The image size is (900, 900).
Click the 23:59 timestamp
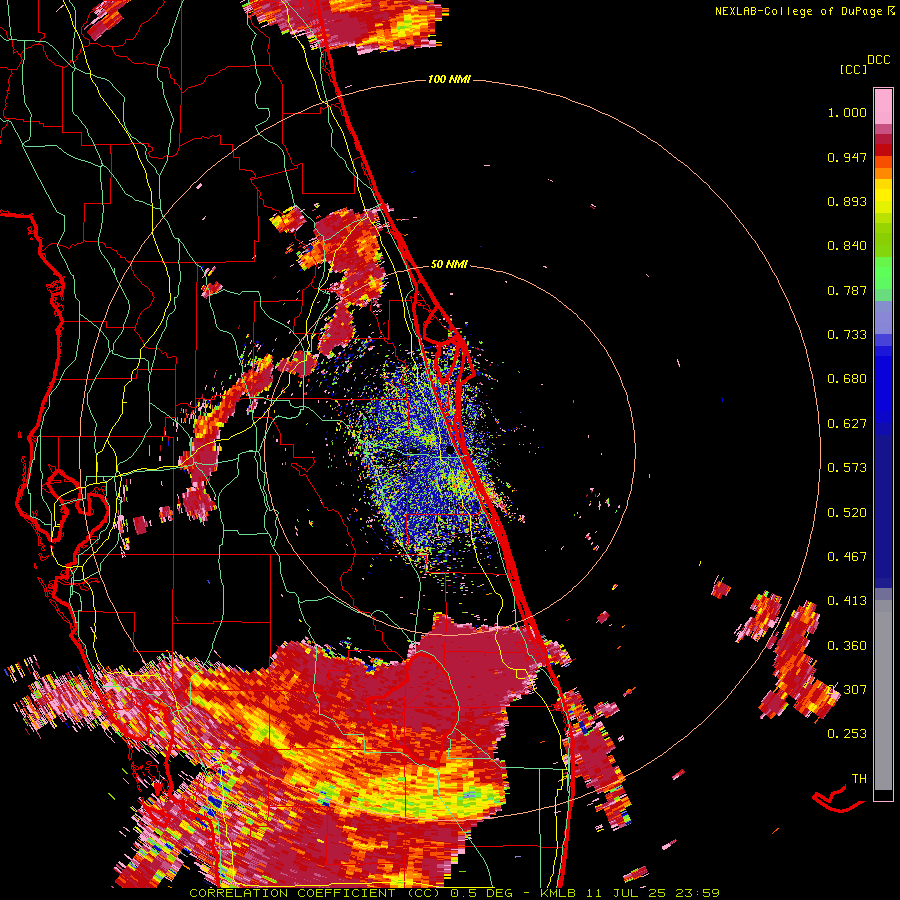695,893
